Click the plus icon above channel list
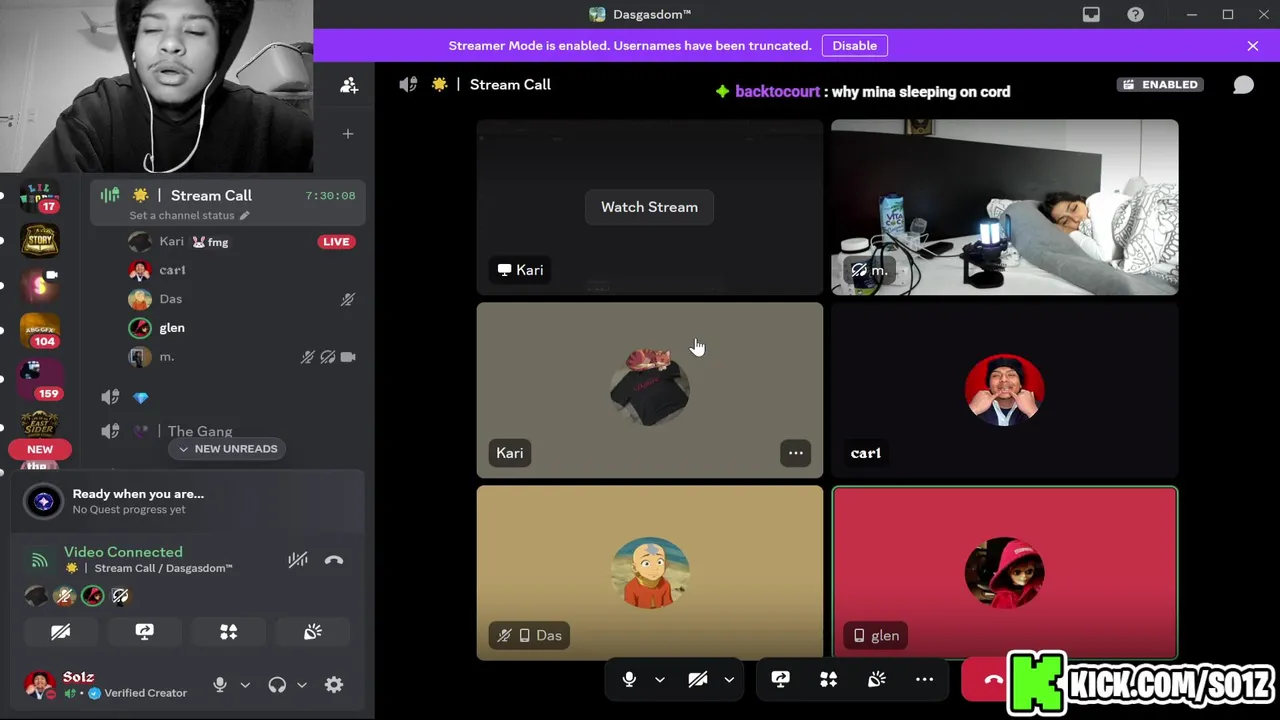The image size is (1280, 720). pyautogui.click(x=348, y=133)
